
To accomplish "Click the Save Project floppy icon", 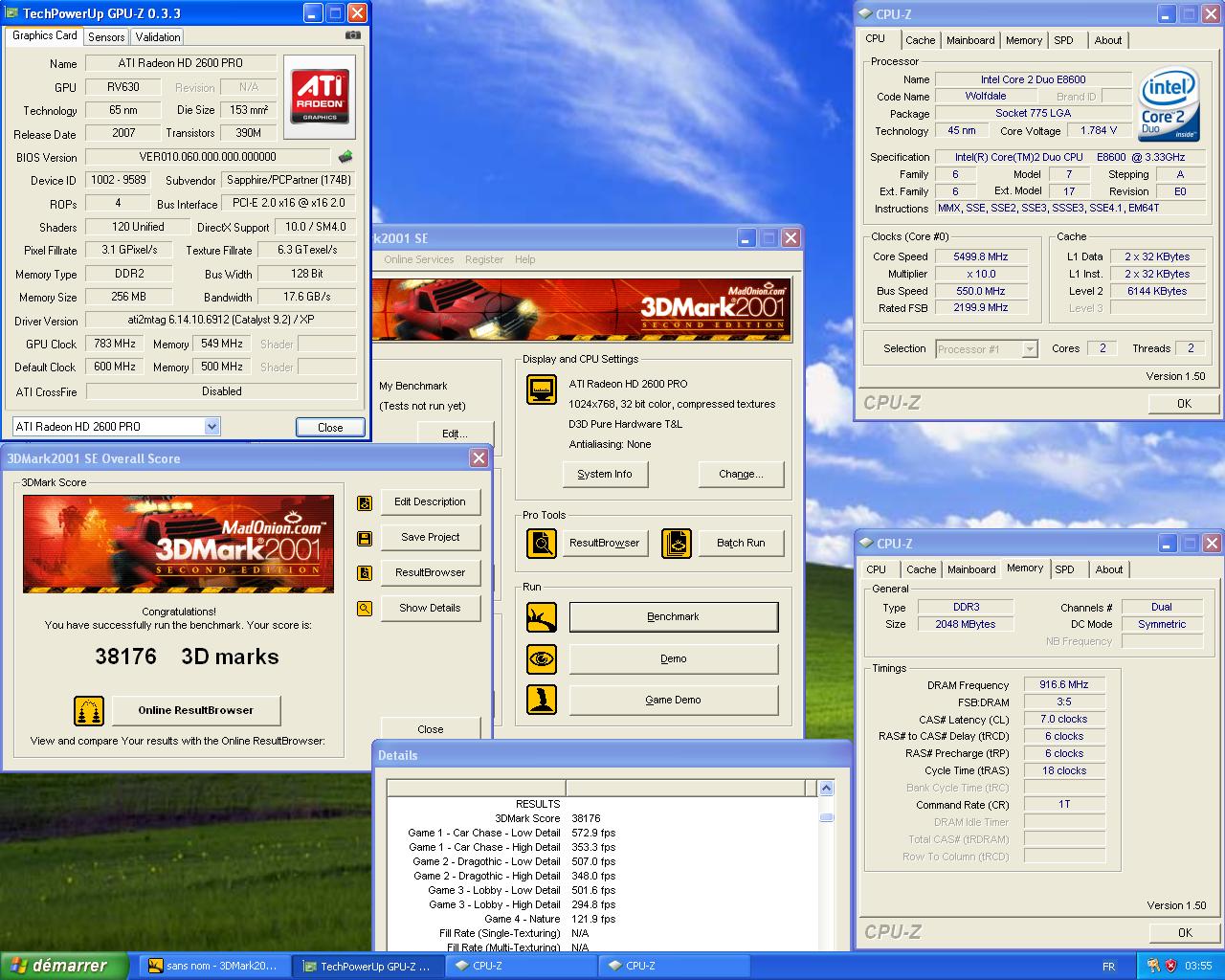I will [365, 538].
